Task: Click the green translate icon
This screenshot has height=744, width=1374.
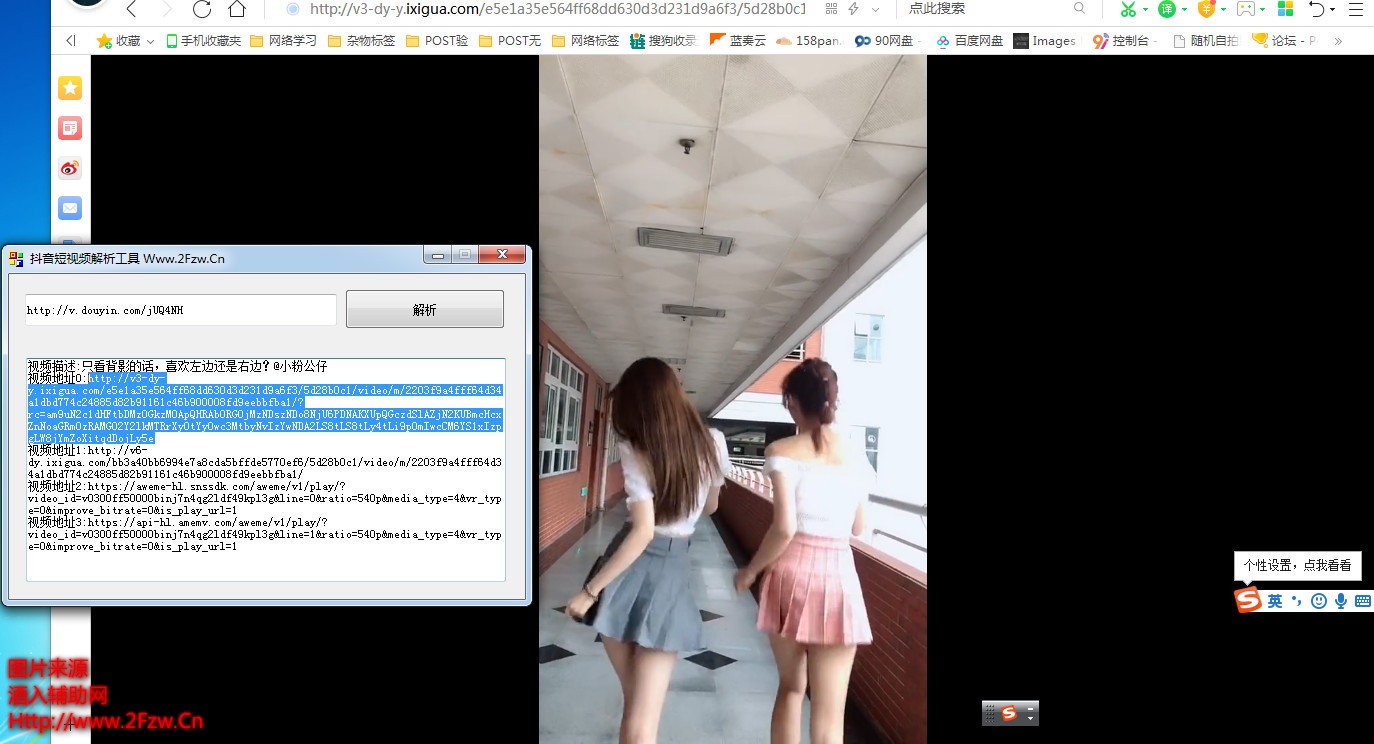Action: coord(1167,10)
